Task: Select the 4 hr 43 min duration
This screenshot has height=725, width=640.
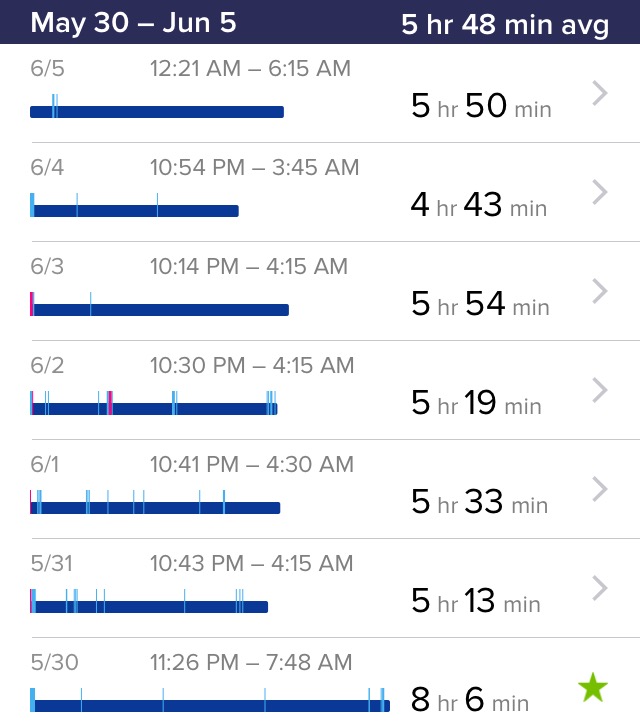Action: tap(479, 205)
